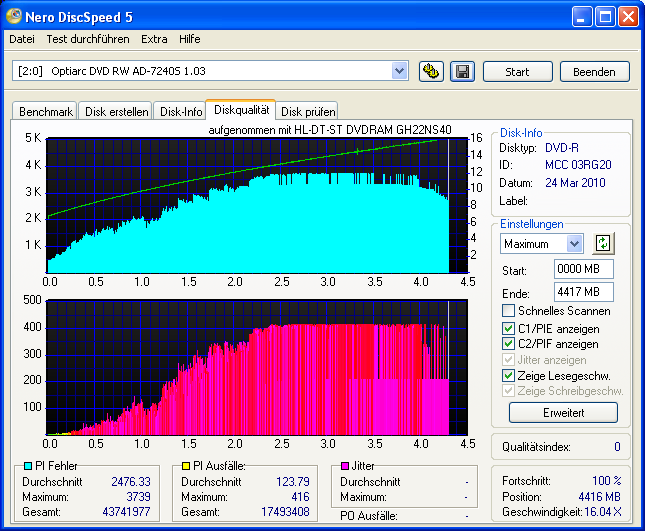The image size is (645, 531).
Task: Click the 'aufgenommen mit HL-DT-ST' chart caption
Action: click(x=330, y=130)
